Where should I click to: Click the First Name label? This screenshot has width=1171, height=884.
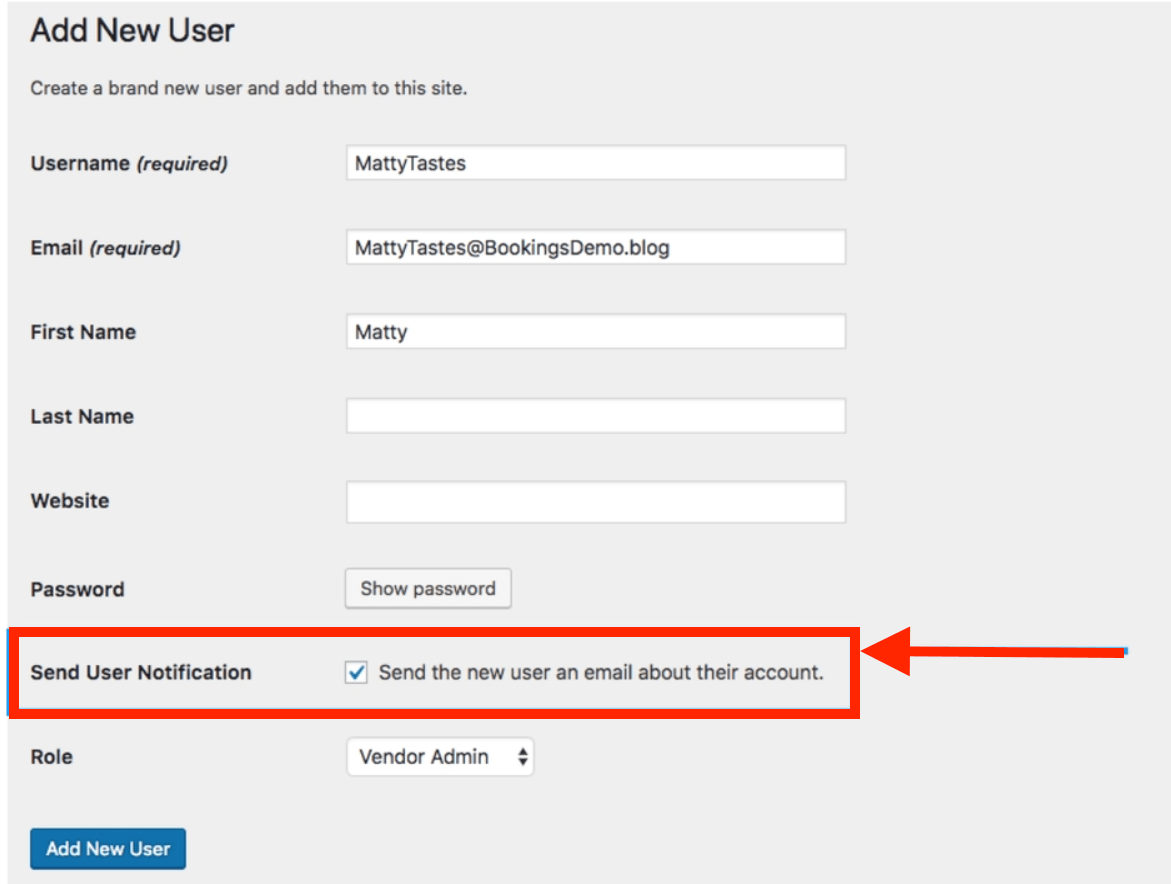click(83, 332)
